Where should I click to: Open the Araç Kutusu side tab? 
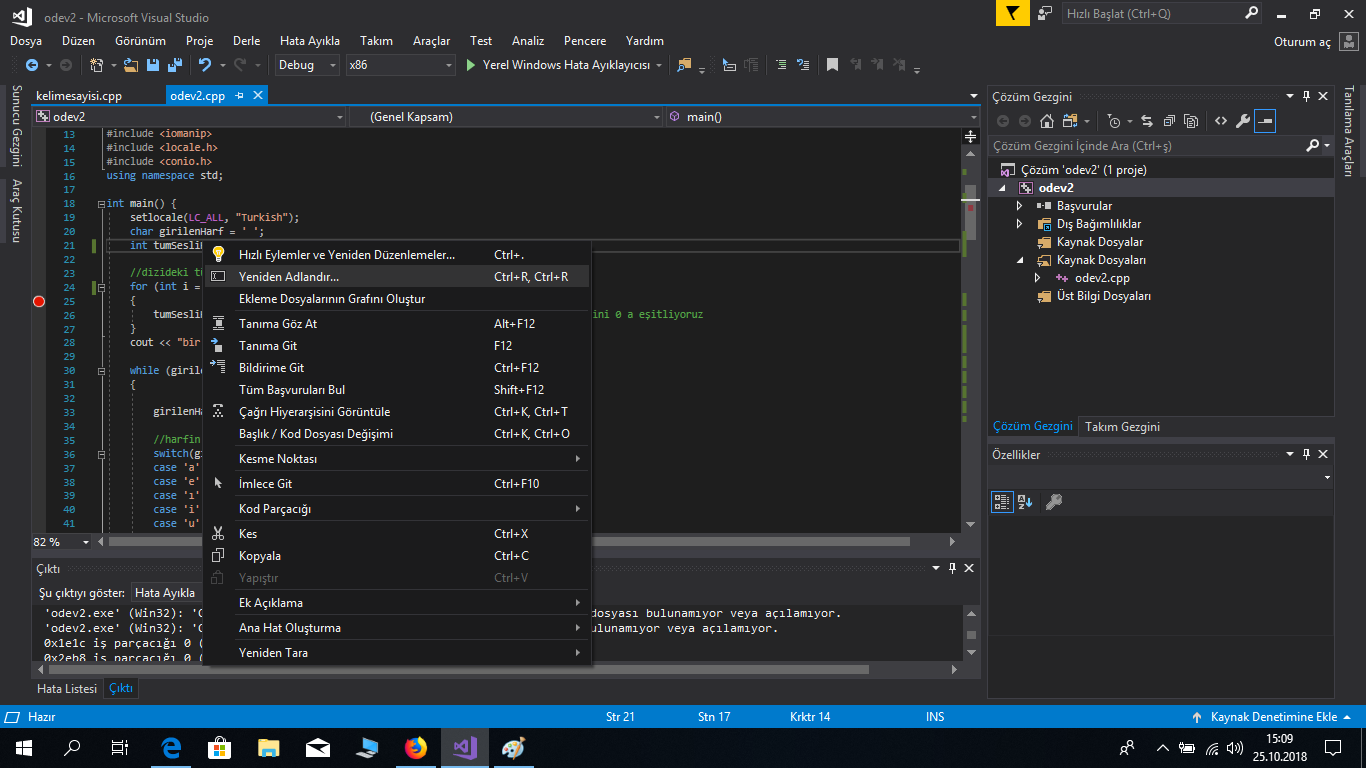click(x=16, y=210)
